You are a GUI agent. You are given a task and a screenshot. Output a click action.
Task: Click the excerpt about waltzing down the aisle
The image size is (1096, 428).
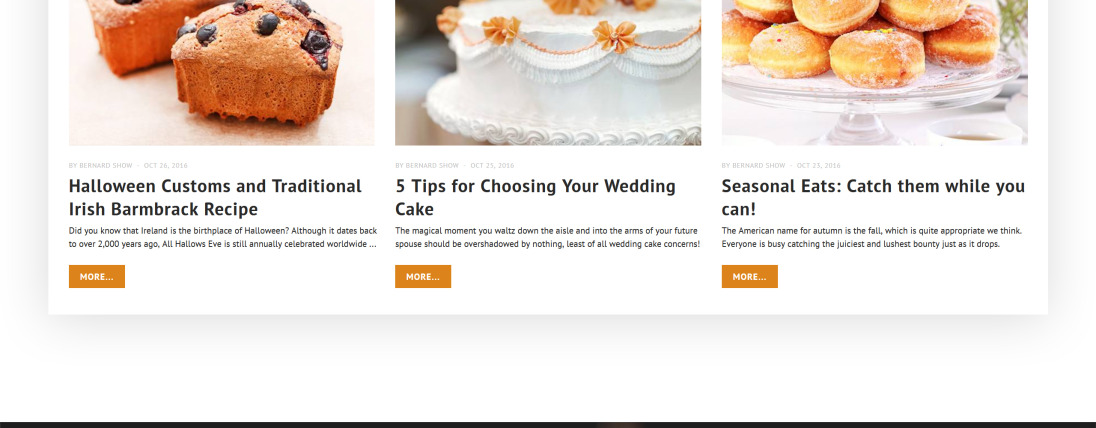(547, 237)
